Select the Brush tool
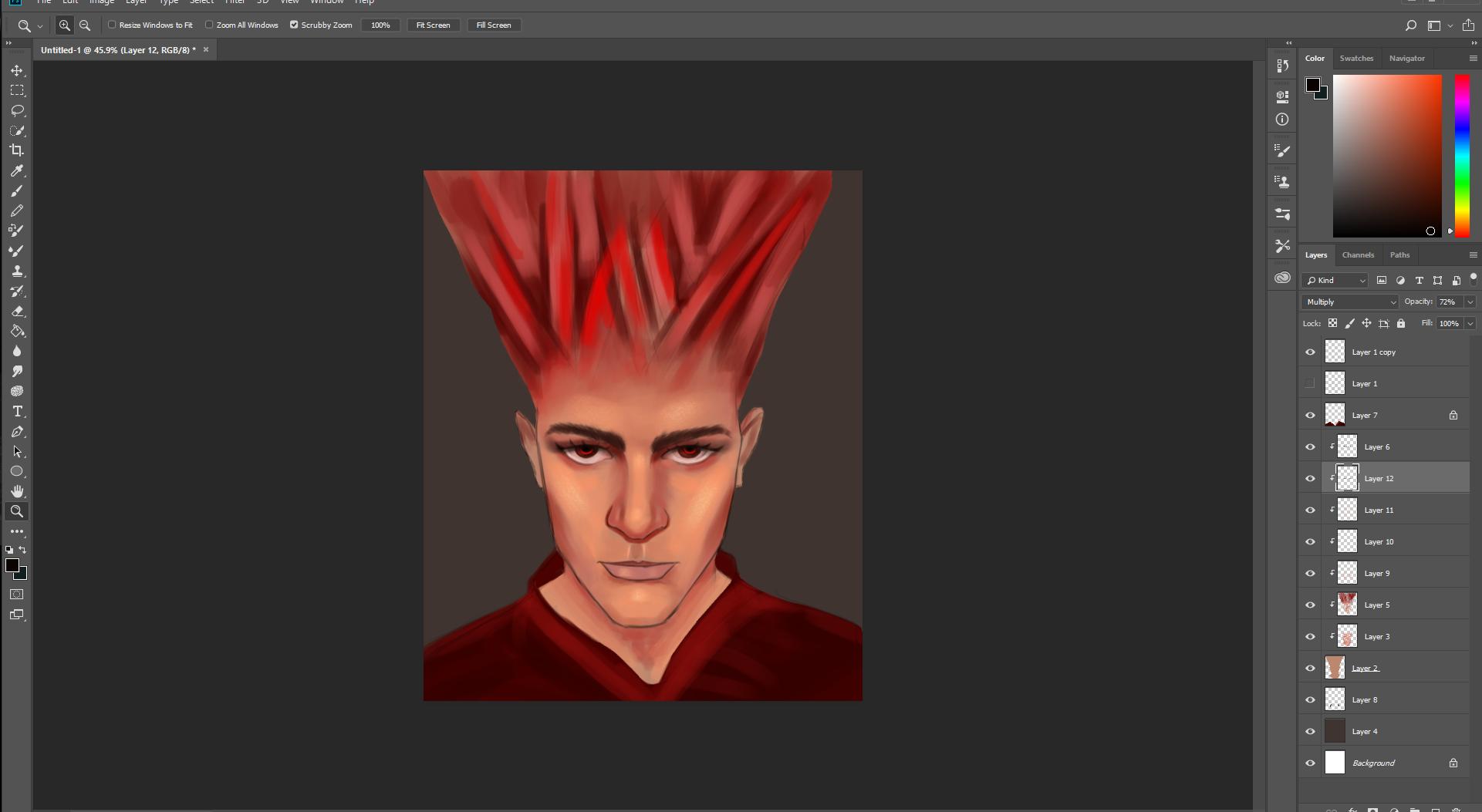This screenshot has height=812, width=1482. point(17,190)
